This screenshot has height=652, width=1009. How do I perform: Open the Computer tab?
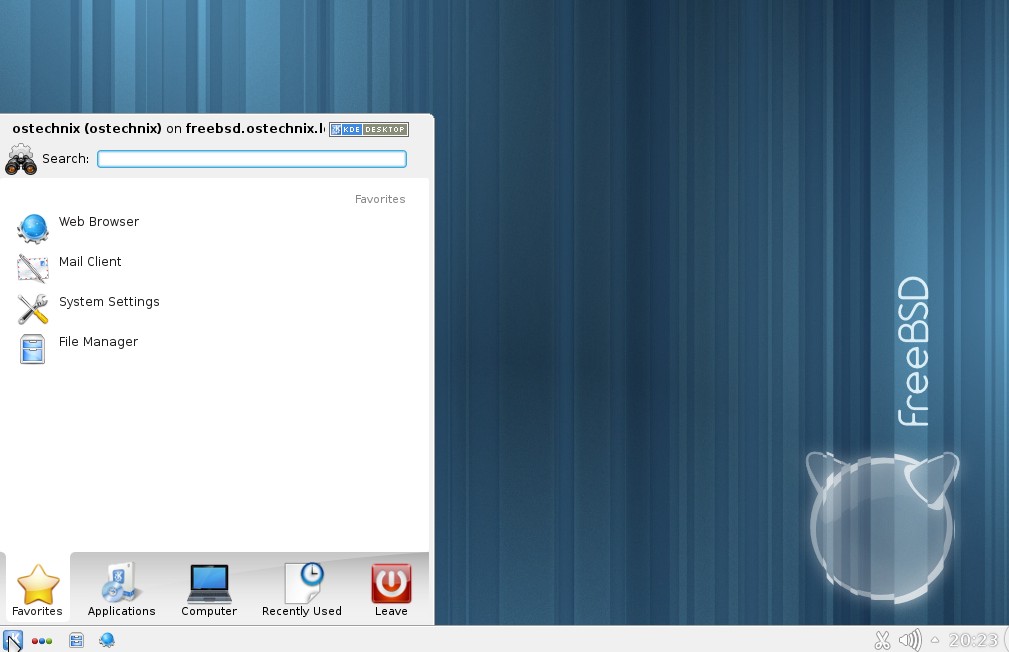208,589
